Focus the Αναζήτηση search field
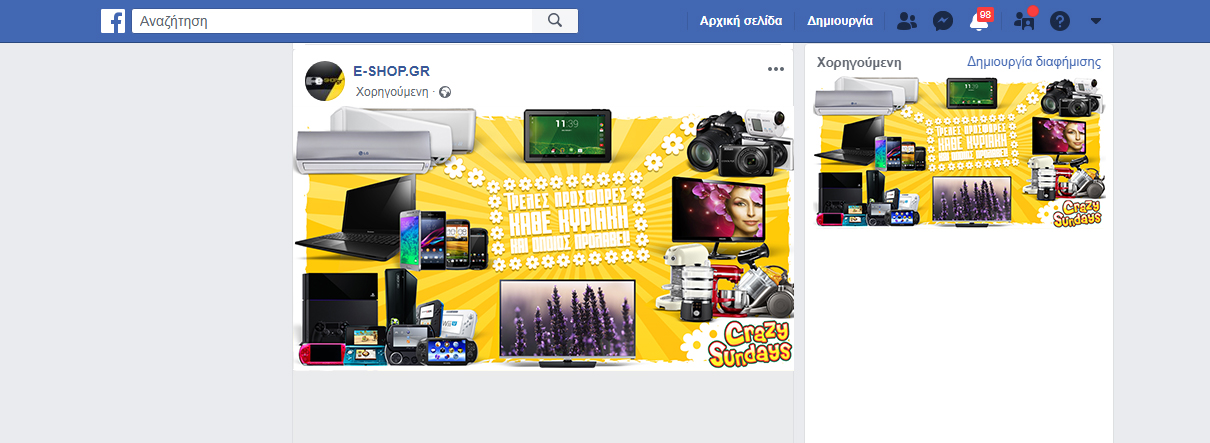Image resolution: width=1210 pixels, height=443 pixels. tap(335, 21)
